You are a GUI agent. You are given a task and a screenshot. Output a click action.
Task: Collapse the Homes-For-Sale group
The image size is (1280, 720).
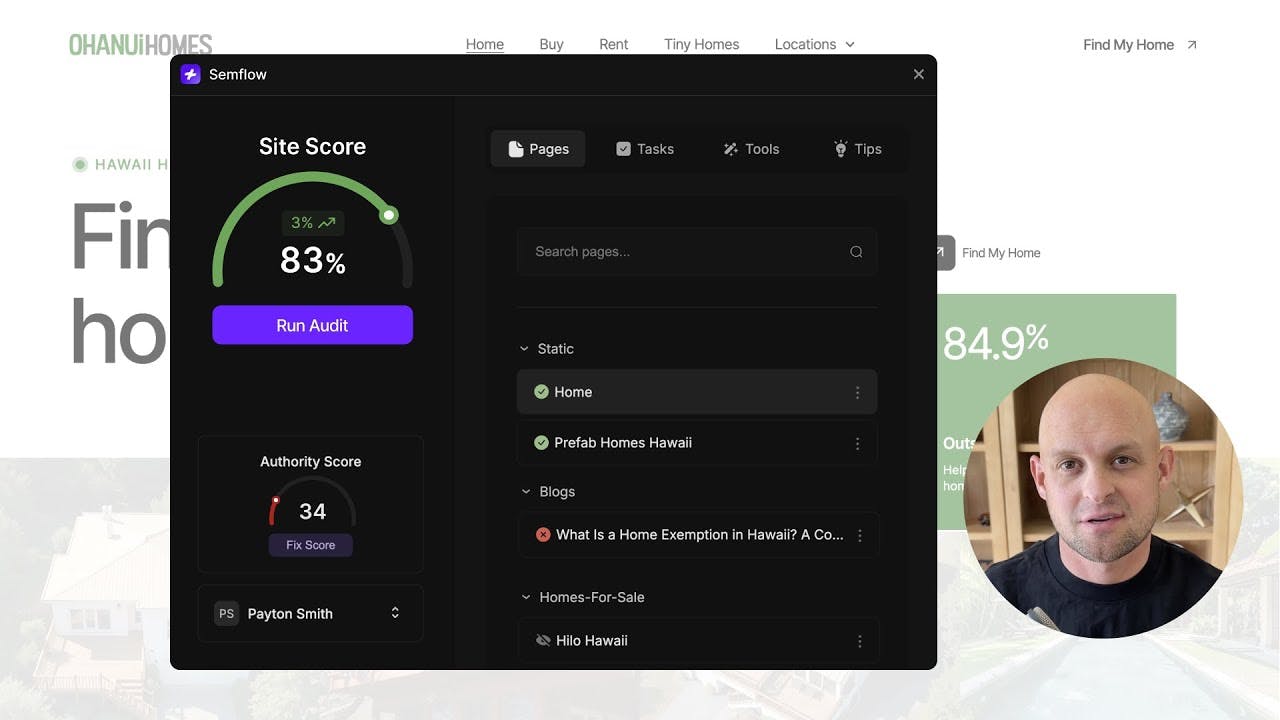tap(525, 597)
